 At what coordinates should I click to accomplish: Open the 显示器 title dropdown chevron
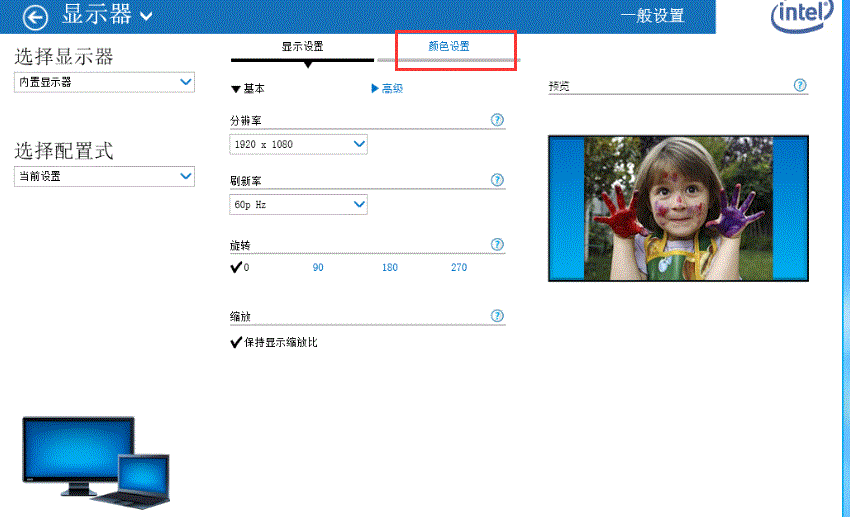tap(146, 16)
